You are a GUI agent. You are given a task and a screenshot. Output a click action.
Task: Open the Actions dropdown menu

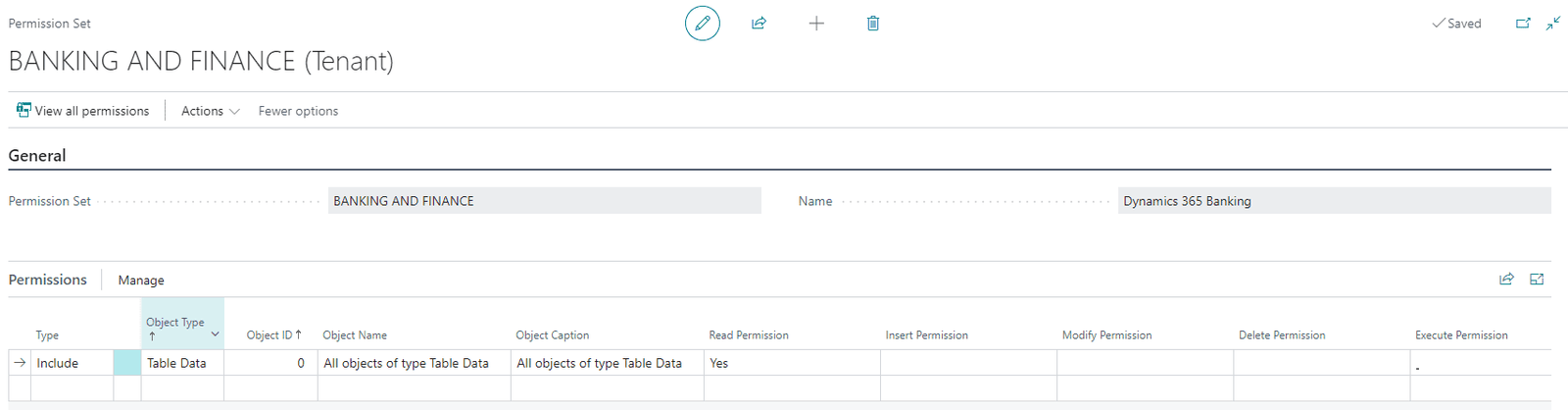coord(210,111)
